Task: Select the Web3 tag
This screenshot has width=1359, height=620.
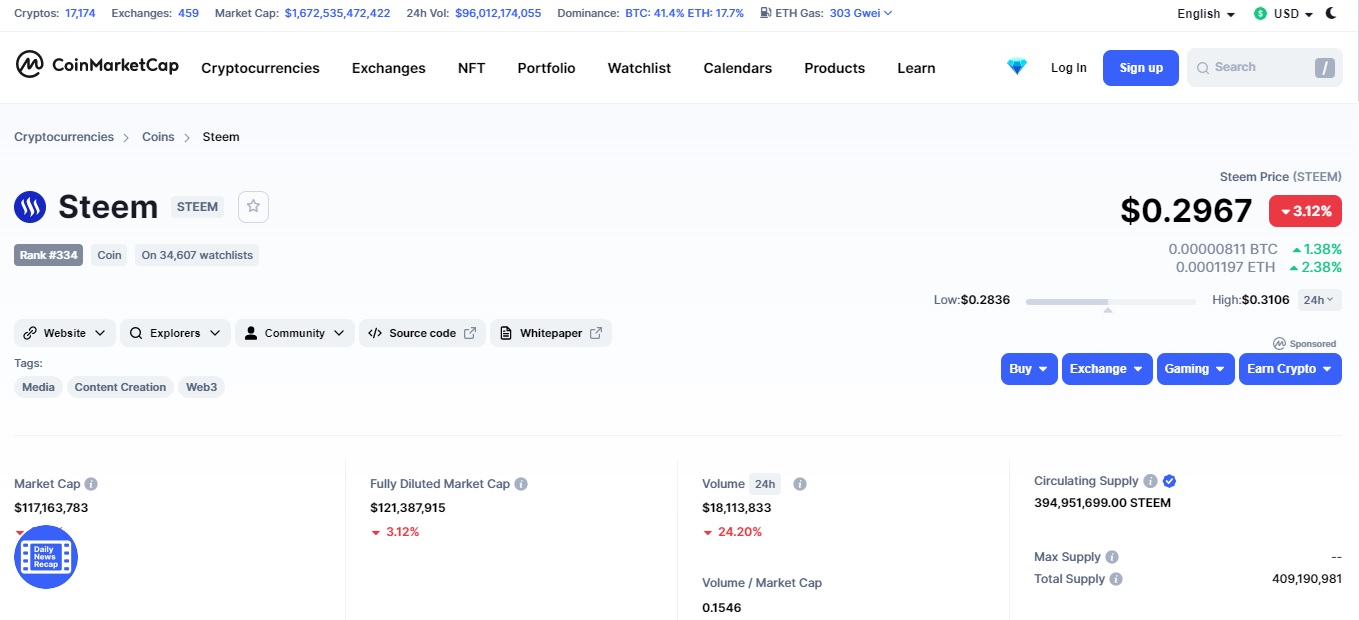Action: tap(201, 387)
